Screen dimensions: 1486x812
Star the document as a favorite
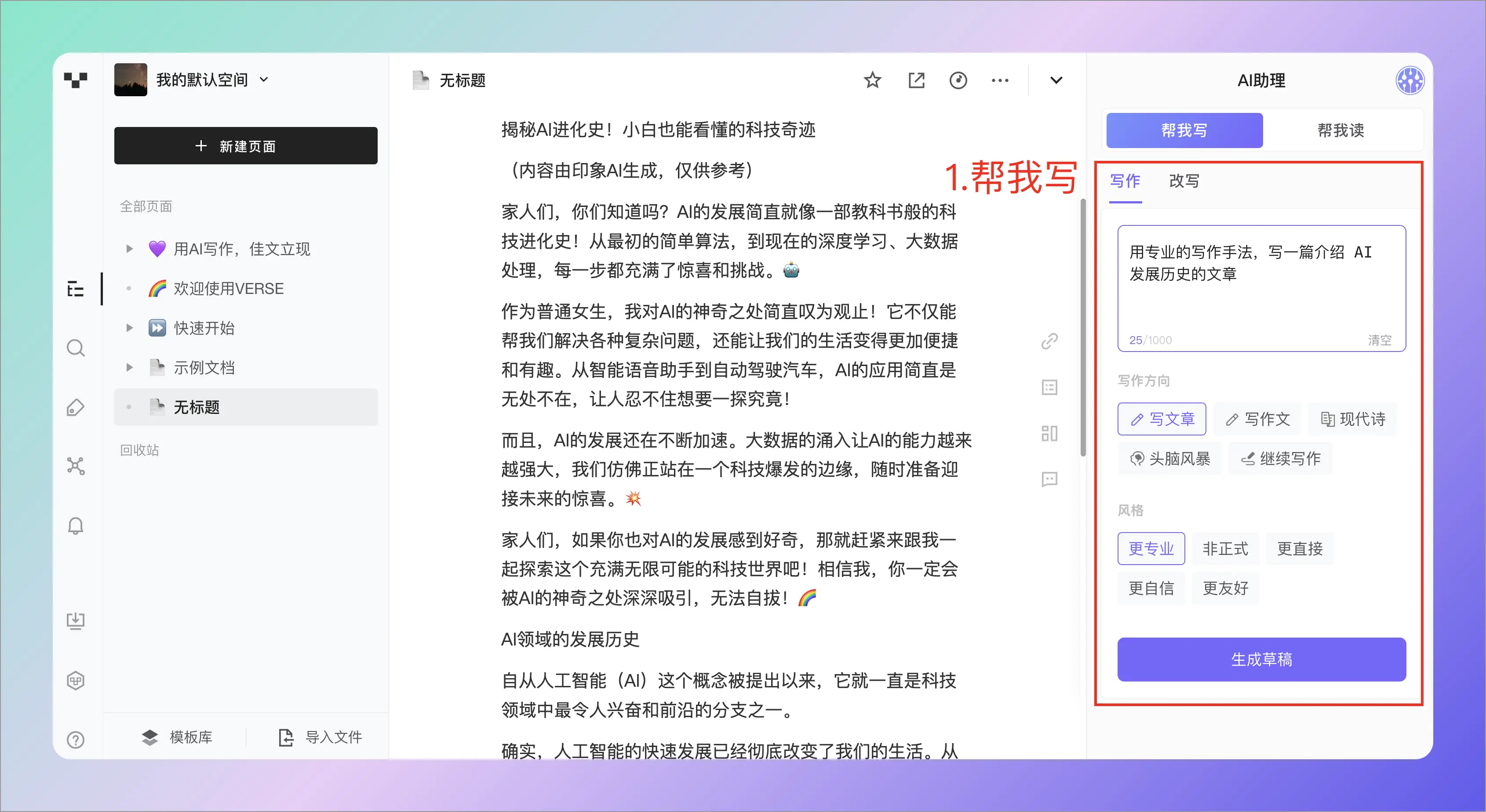[872, 80]
